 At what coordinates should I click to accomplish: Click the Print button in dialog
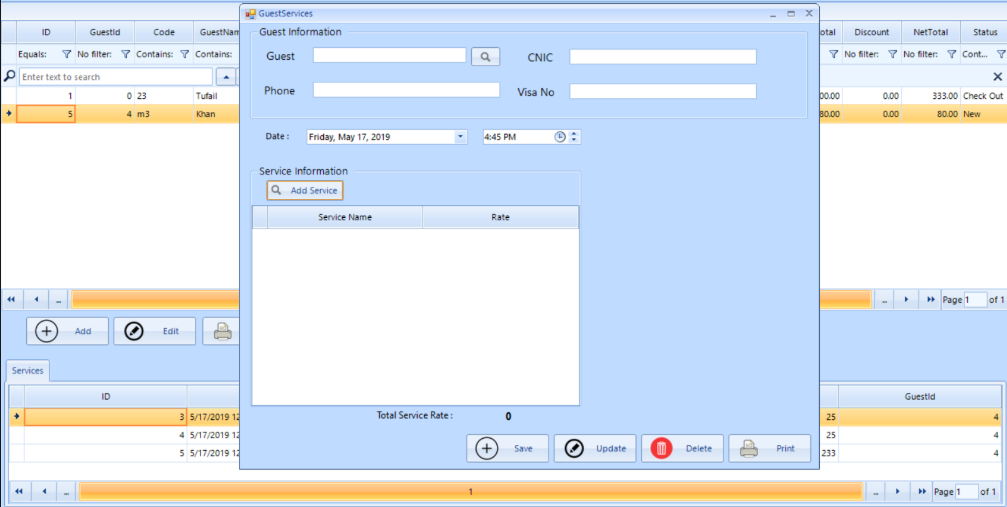[769, 449]
